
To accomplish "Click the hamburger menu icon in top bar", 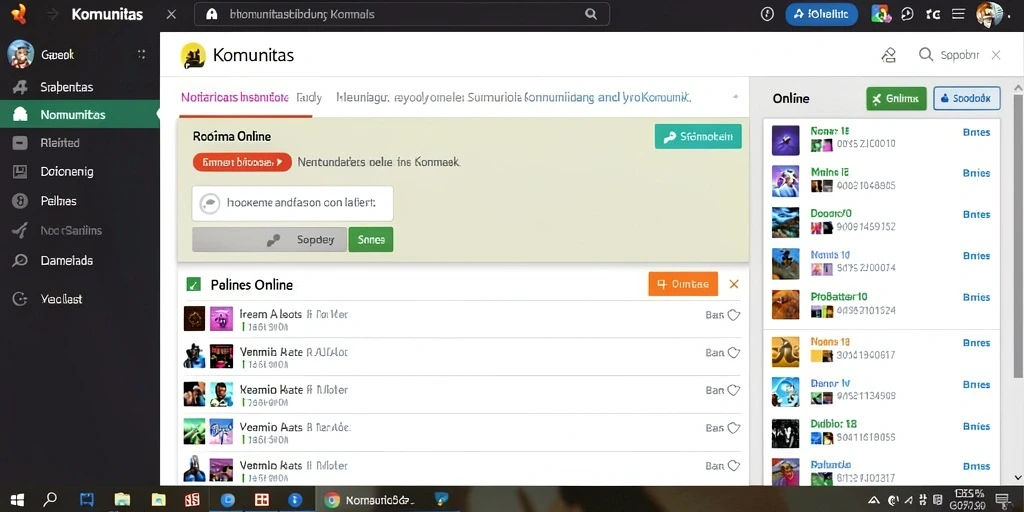I will coord(958,14).
